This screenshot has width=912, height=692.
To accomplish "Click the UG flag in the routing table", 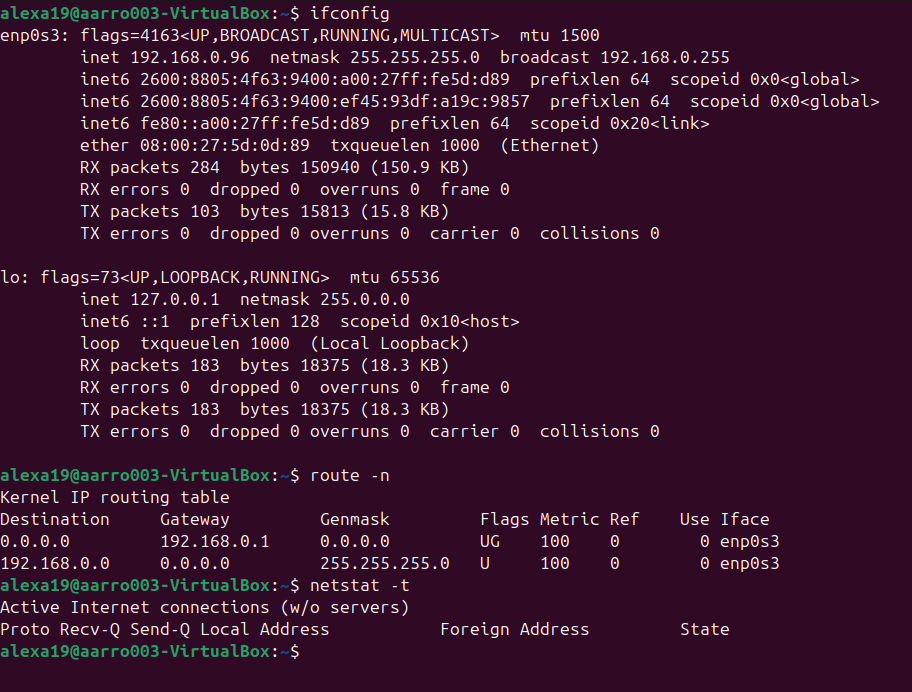I will [490, 541].
